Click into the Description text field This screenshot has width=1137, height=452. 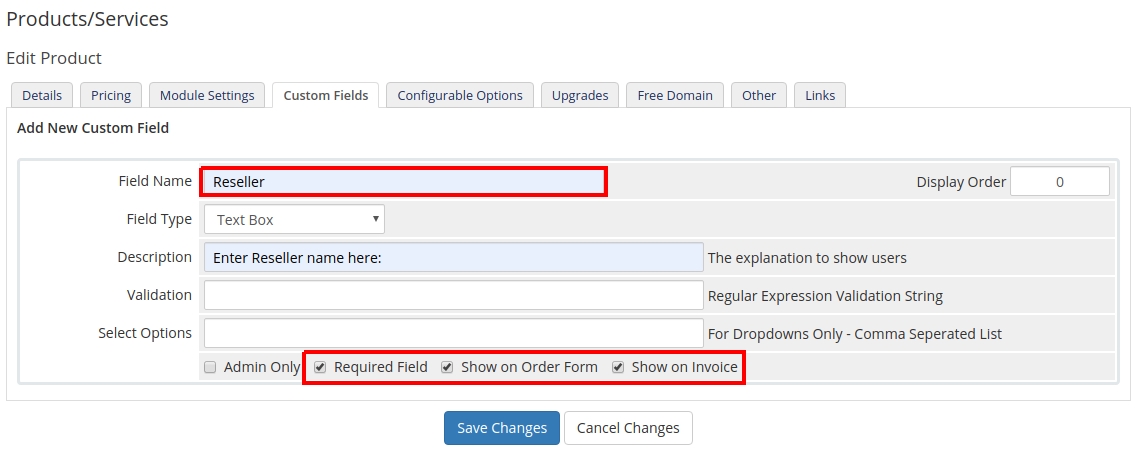point(454,257)
